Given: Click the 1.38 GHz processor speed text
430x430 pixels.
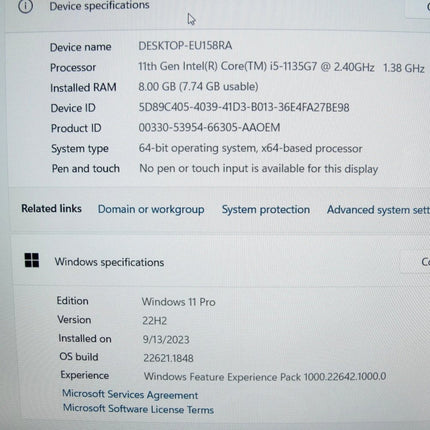Looking at the screenshot, I should (x=403, y=68).
